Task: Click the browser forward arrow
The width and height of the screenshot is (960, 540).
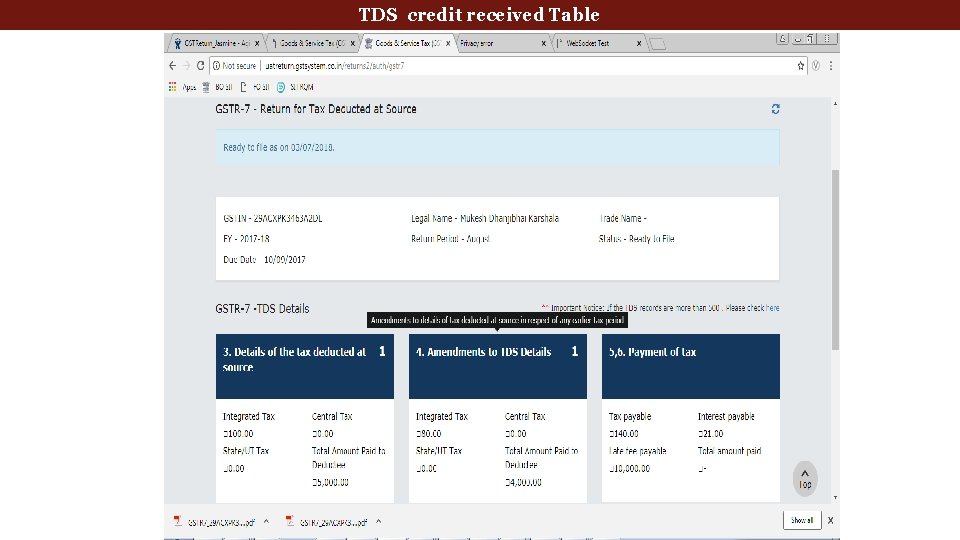Action: tap(186, 66)
